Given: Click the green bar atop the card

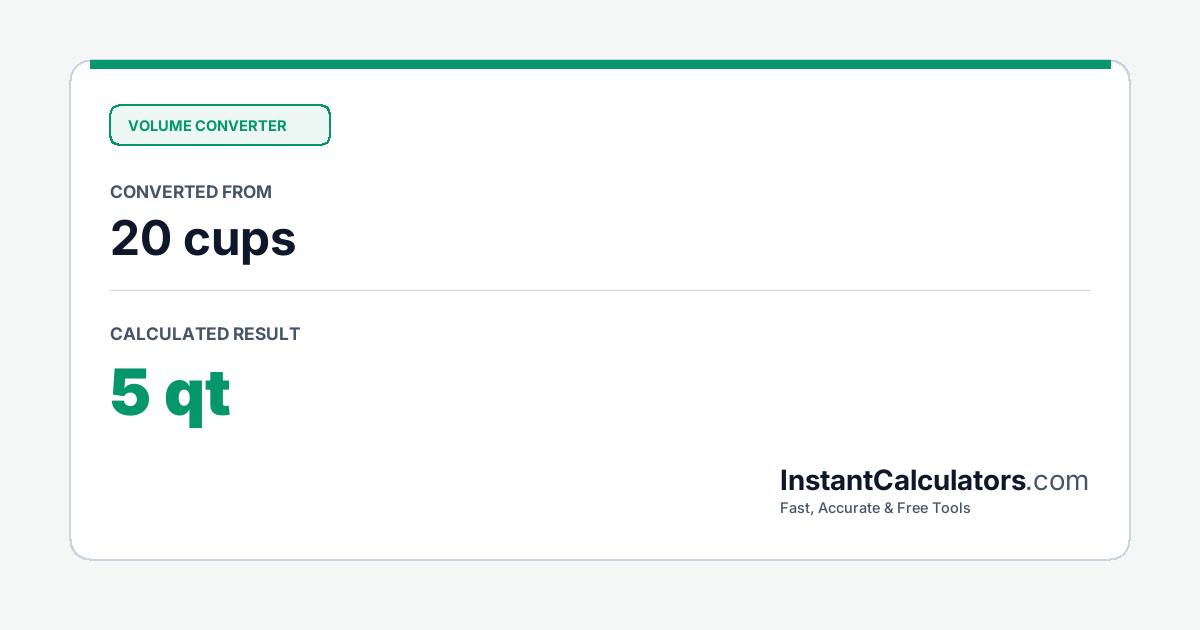Looking at the screenshot, I should [x=600, y=64].
